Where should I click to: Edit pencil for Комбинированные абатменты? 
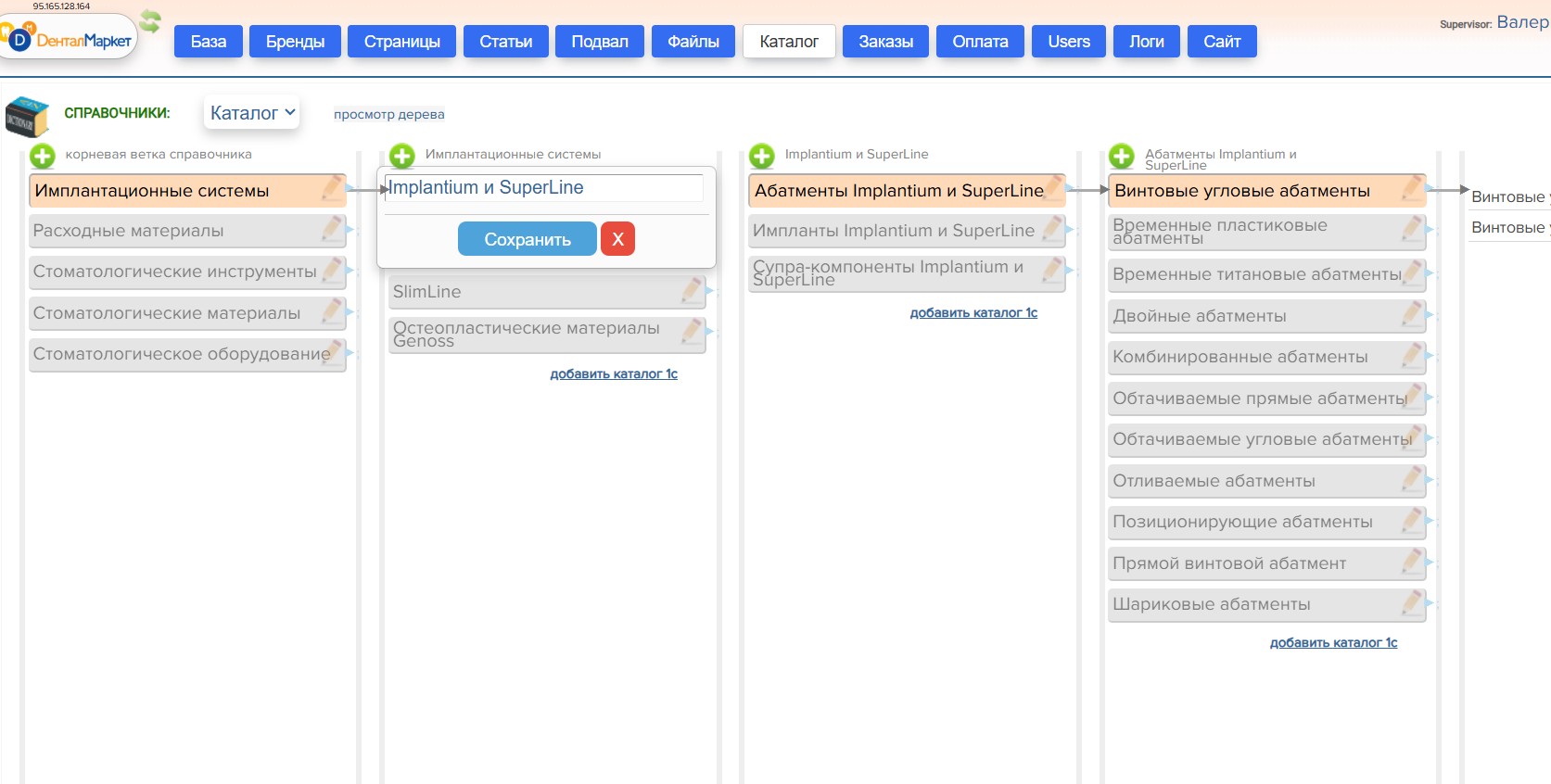1412,354
